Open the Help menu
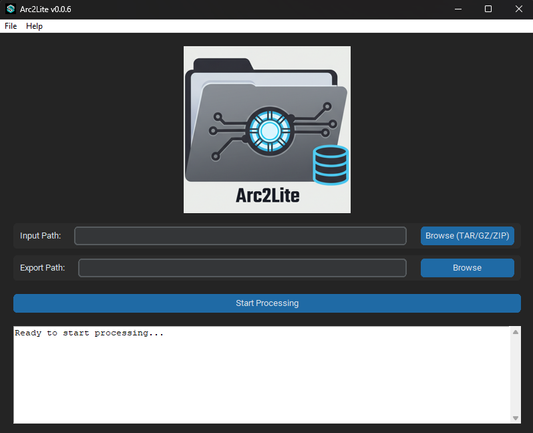Screen dimensions: 533x433 (34, 26)
